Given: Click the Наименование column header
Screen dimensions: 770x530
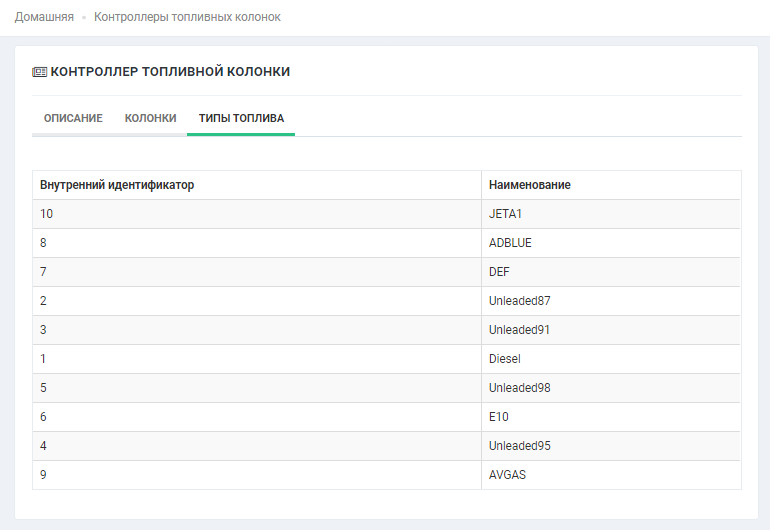Looking at the screenshot, I should pyautogui.click(x=529, y=185).
